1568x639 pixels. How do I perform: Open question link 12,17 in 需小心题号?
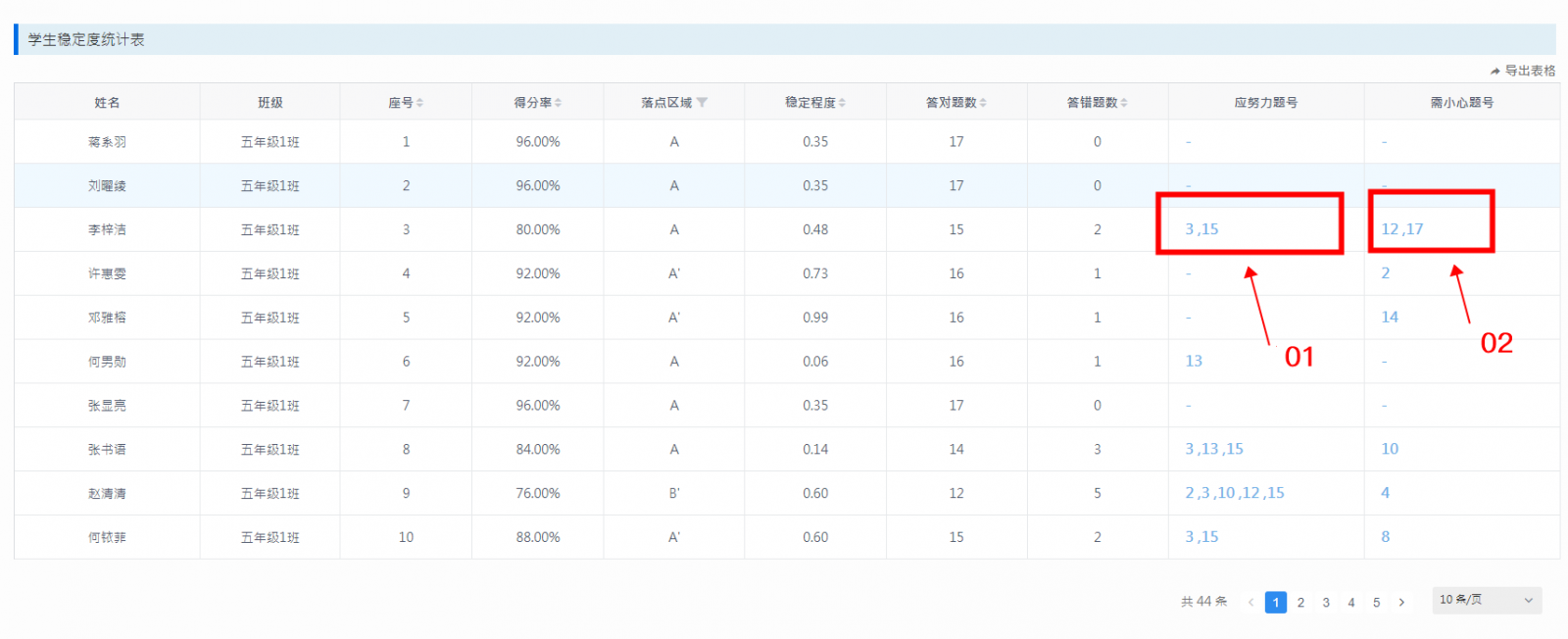click(1401, 229)
